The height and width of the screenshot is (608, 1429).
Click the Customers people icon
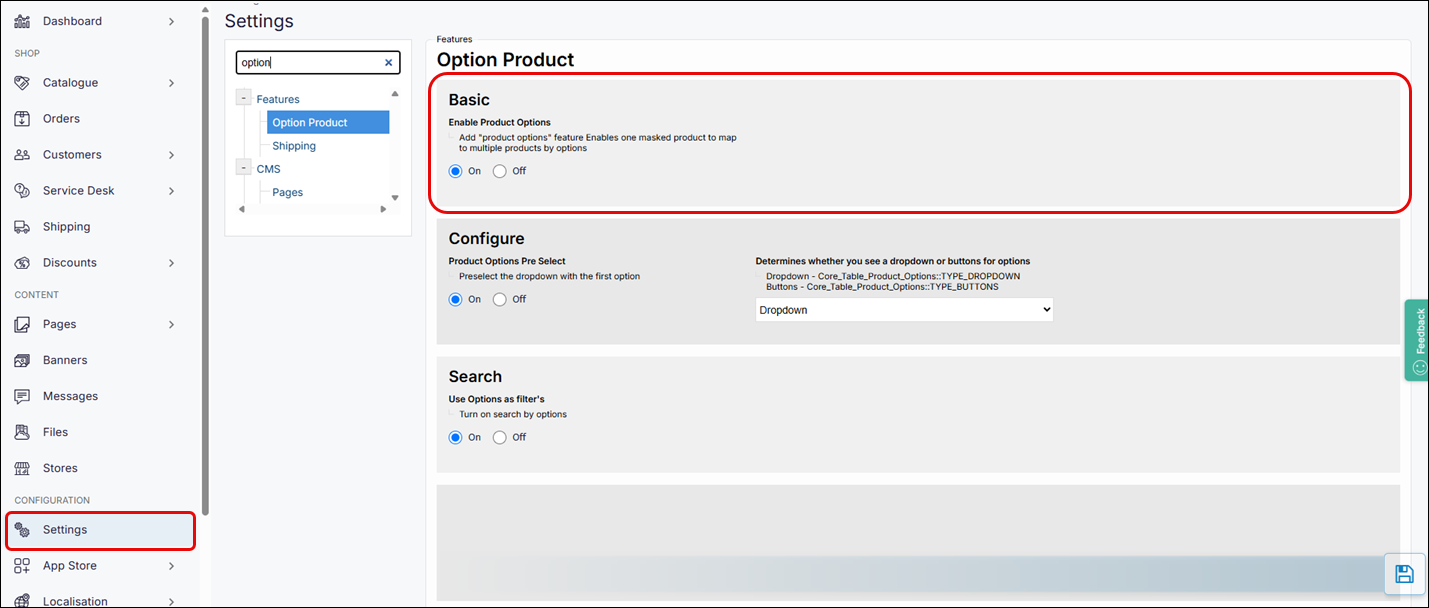tap(22, 155)
